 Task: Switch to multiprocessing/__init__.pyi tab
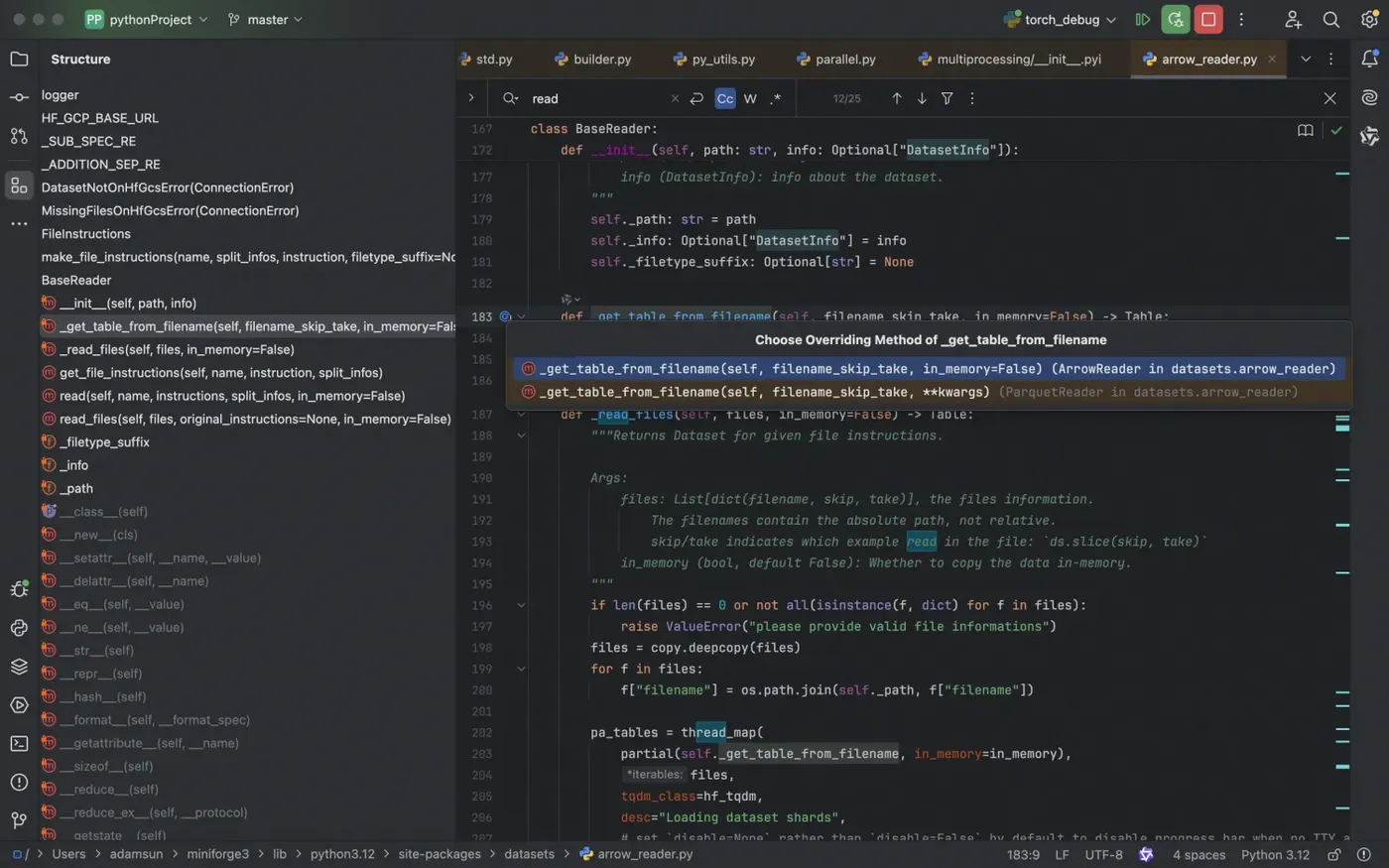pos(1009,60)
